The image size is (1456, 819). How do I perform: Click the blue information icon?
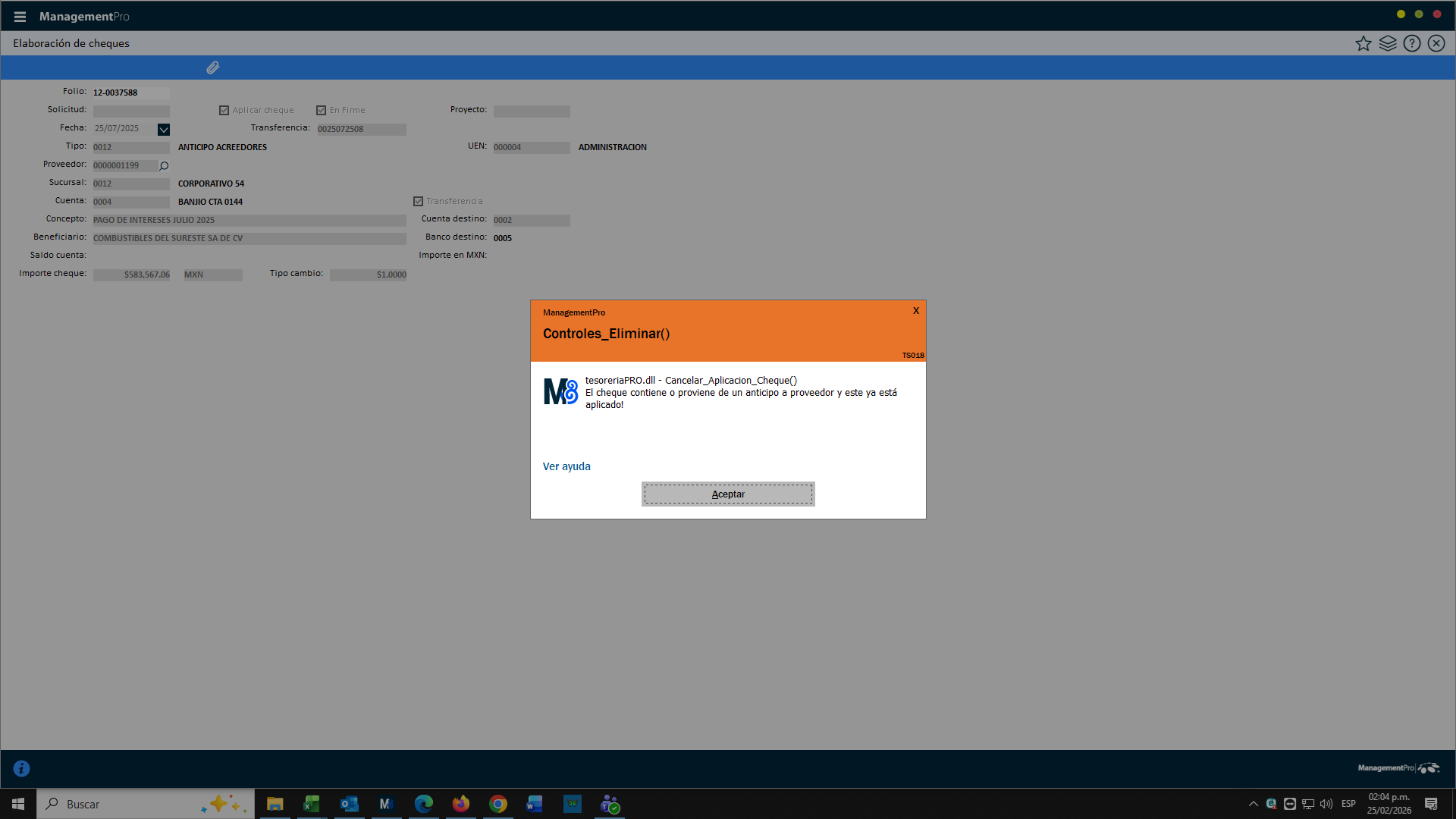(x=22, y=768)
